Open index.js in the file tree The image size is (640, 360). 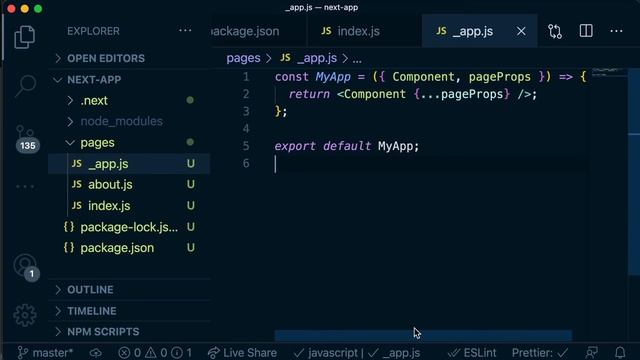coord(129,206)
